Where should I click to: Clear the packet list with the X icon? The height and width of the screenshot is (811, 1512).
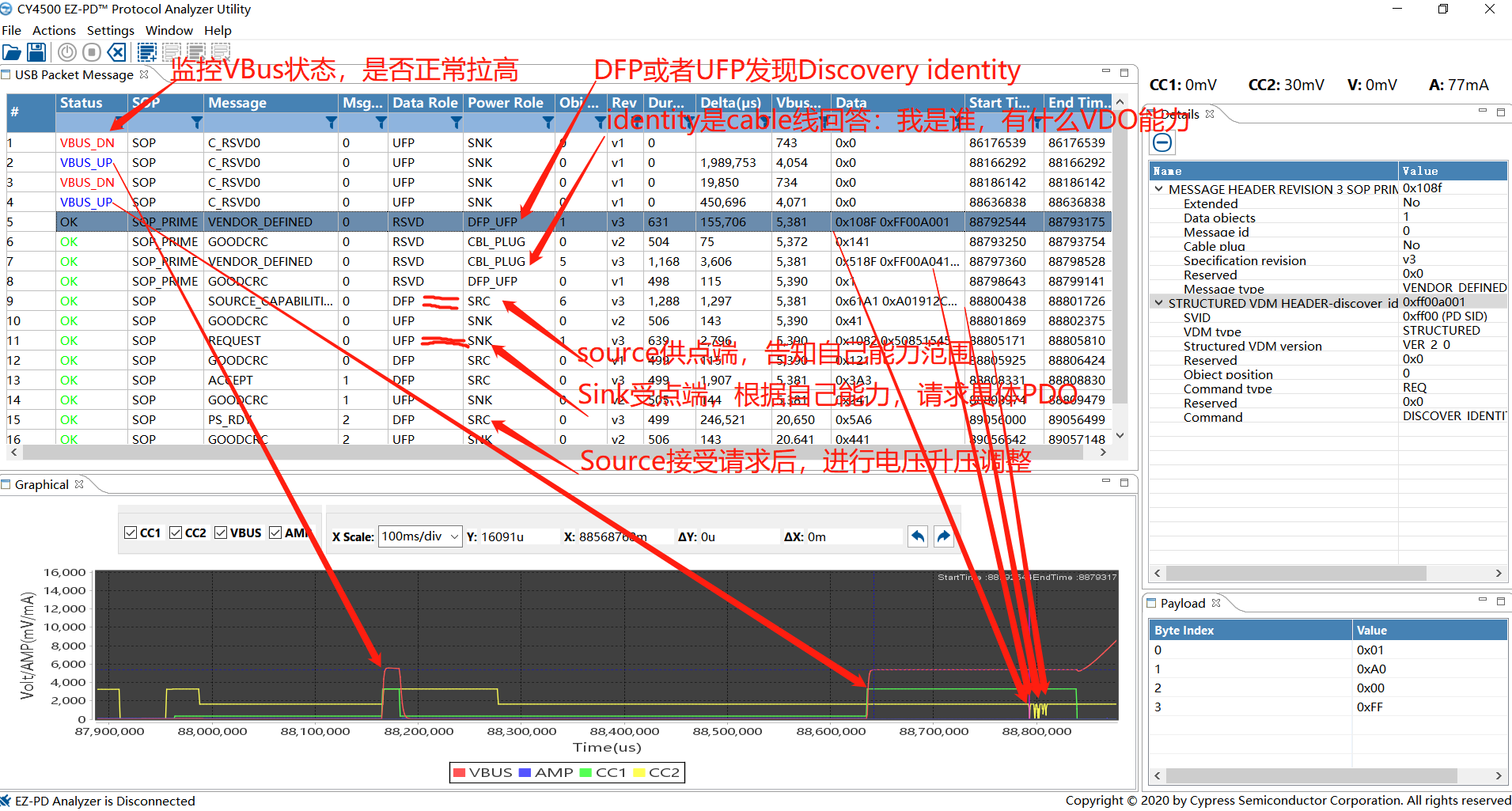tap(116, 53)
